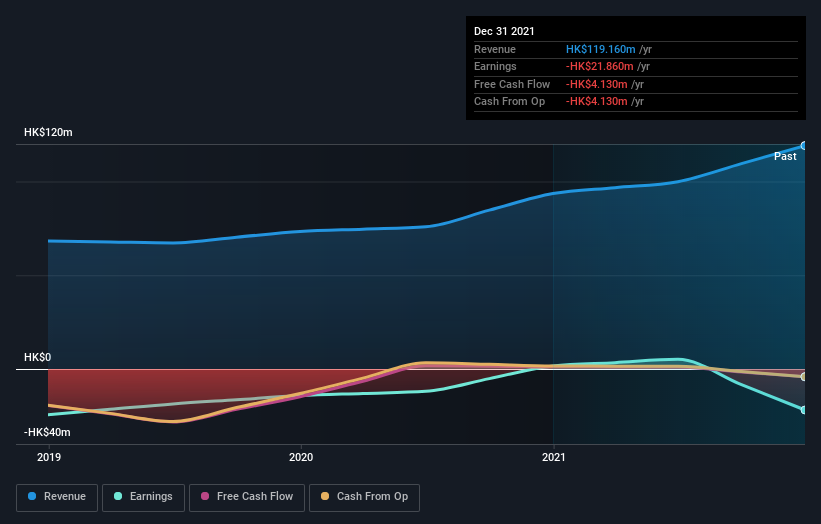Click the orange Cash From Op legend dot
This screenshot has height=524, width=821.
323,497
